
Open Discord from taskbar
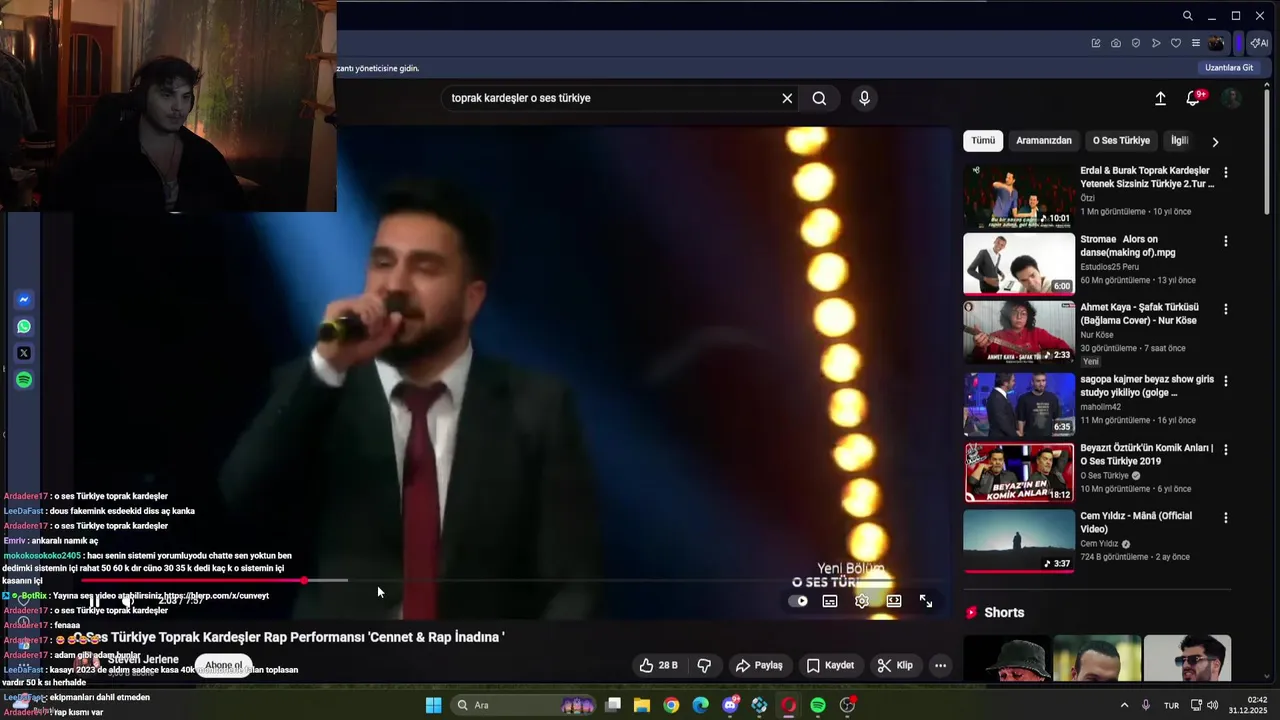click(x=730, y=705)
